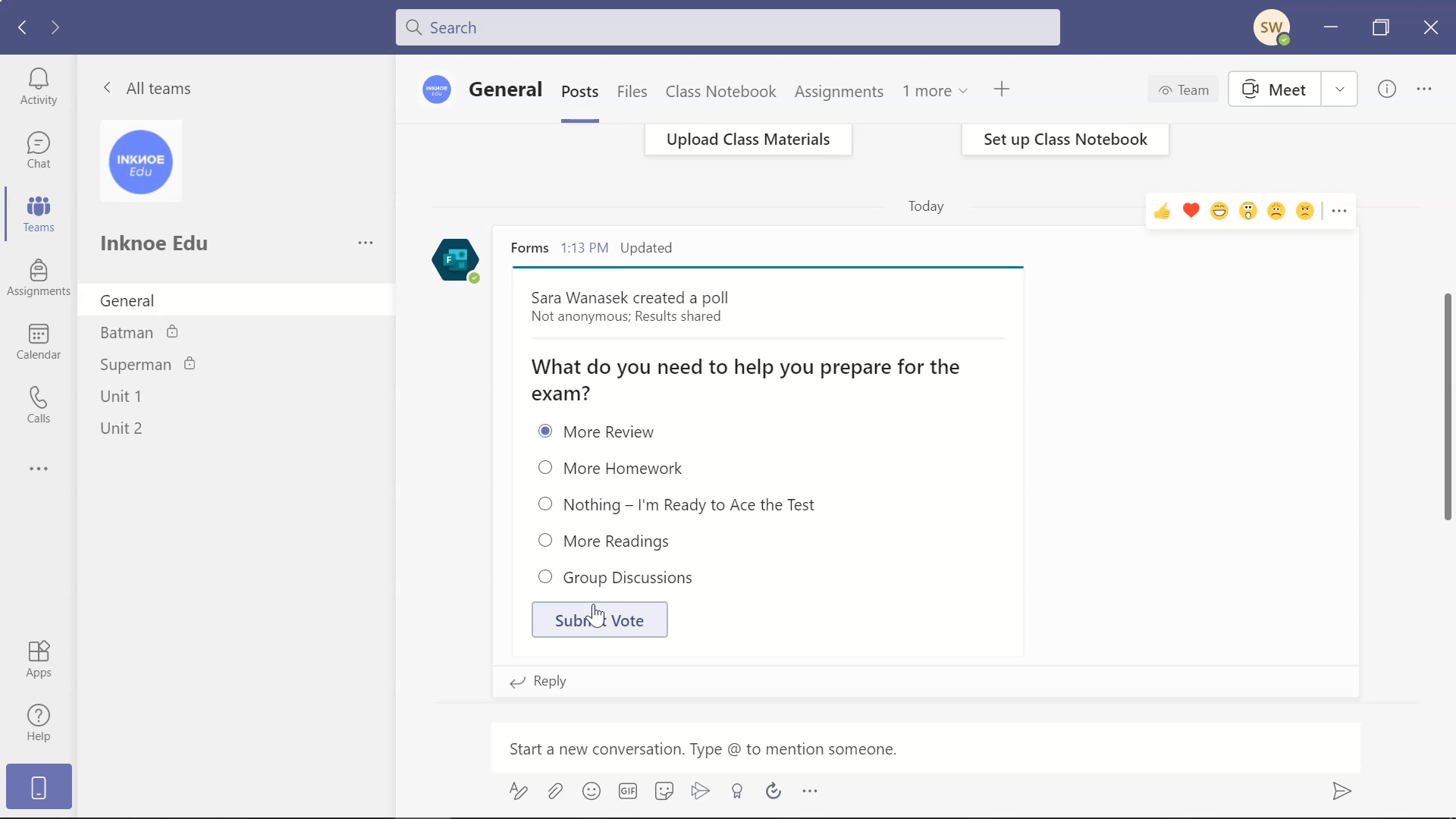
Task: Select More Homework radio button
Action: [546, 467]
